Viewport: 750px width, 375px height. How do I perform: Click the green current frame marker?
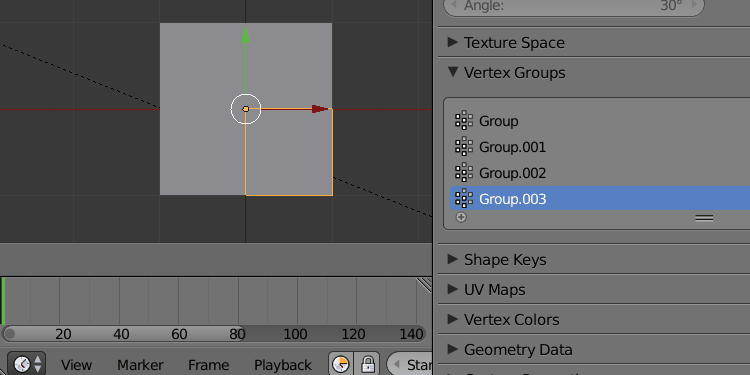pyautogui.click(x=3, y=300)
